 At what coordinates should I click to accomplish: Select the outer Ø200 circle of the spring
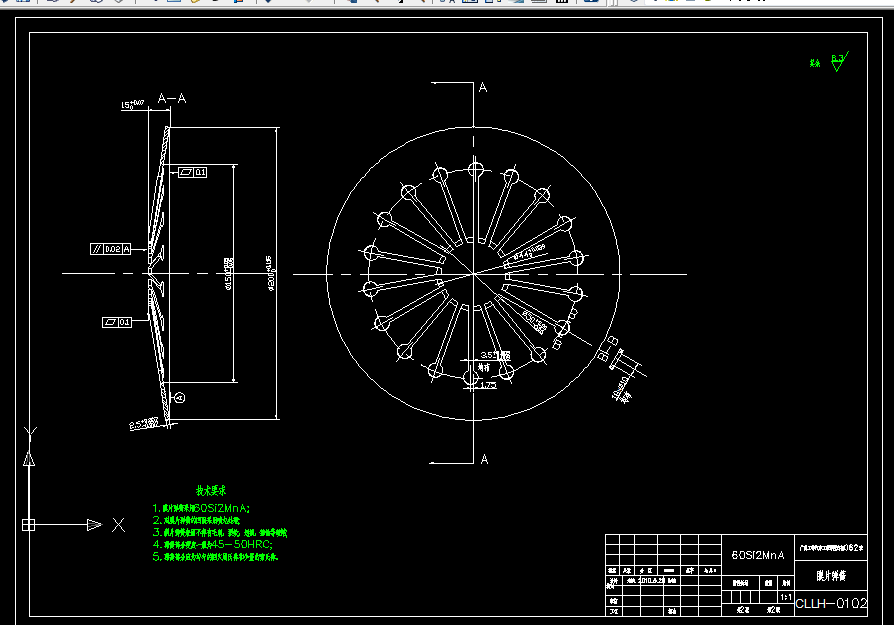tap(473, 274)
